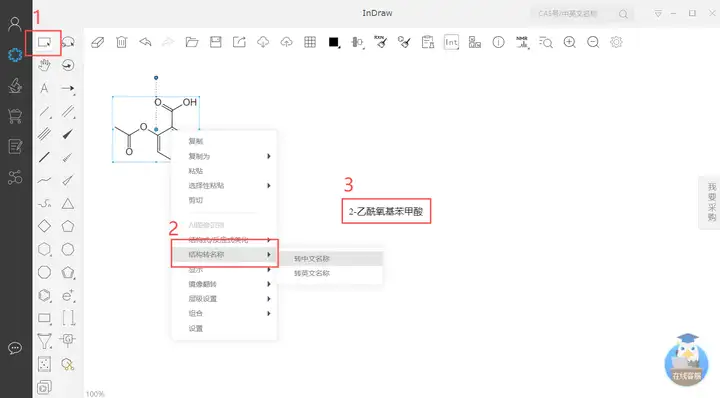Select the rectangle shape tool
Screen dimensions: 720x398
(44, 318)
